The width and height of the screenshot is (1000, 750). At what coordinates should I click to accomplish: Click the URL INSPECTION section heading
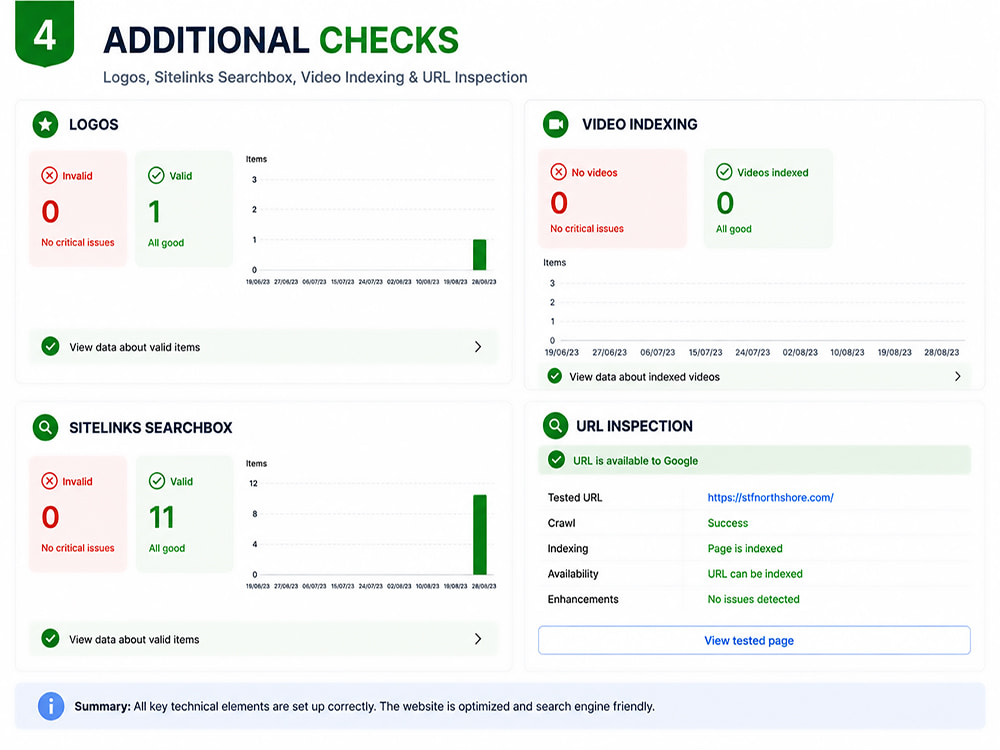tap(634, 426)
